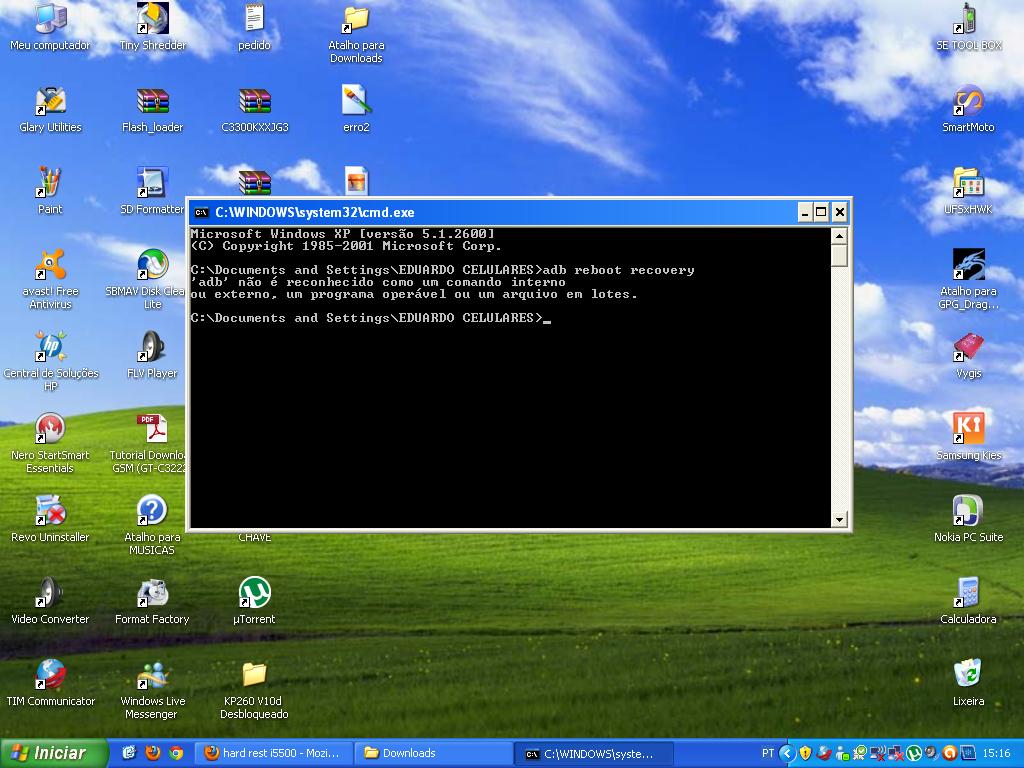Select the Lixeira recycle bin icon
Screen dimensions: 1024x768
coord(968,682)
